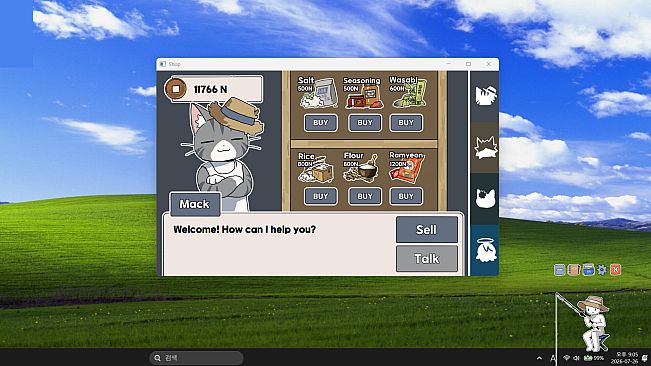Buy the Ramyeon item

point(406,196)
